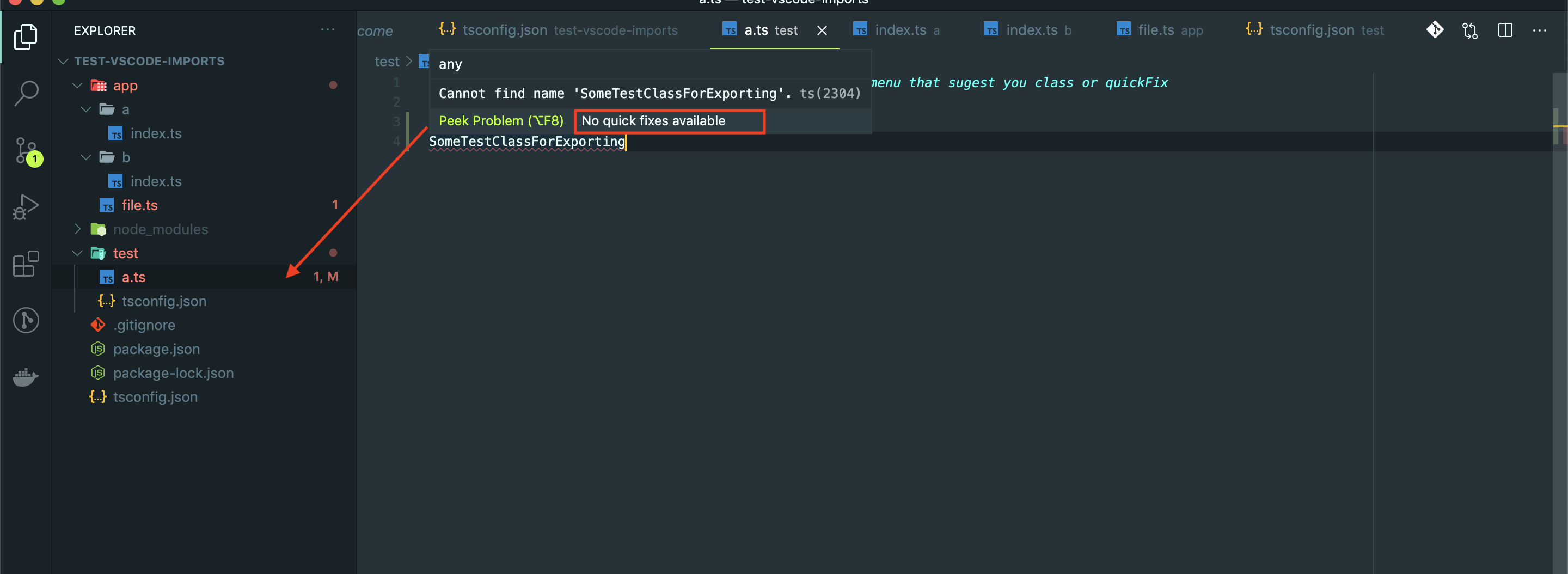Click the split editor icon in editor toolbar
Image resolution: width=1568 pixels, height=574 pixels.
(x=1505, y=30)
